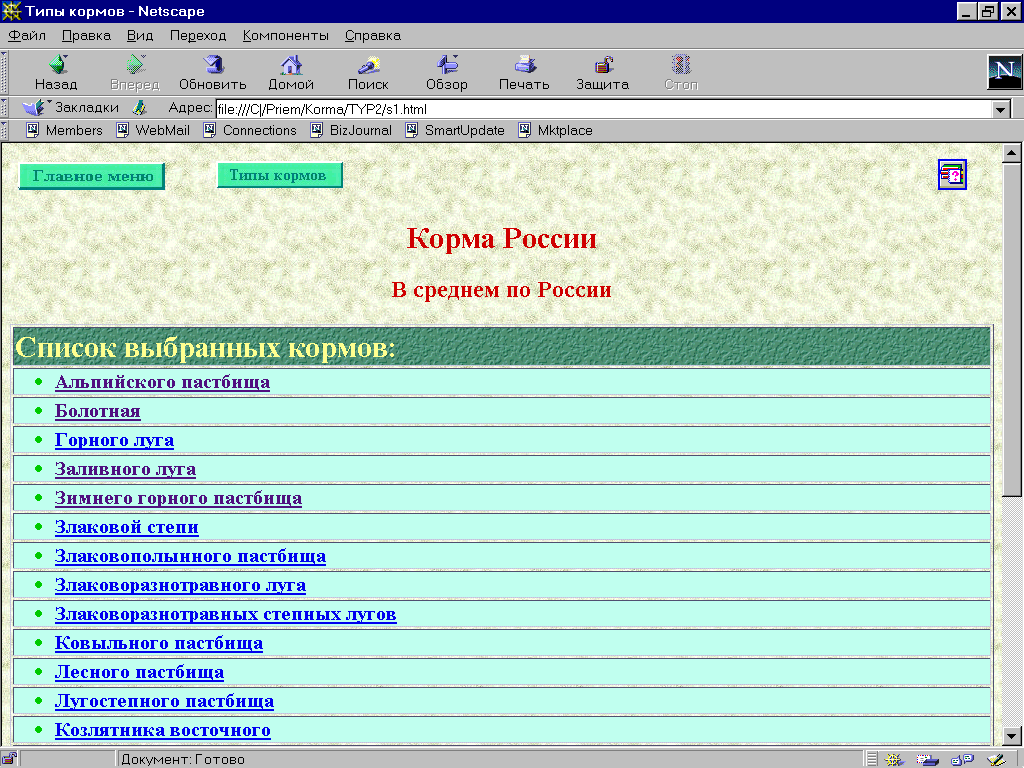Open Members personal toolbar link

65,131
